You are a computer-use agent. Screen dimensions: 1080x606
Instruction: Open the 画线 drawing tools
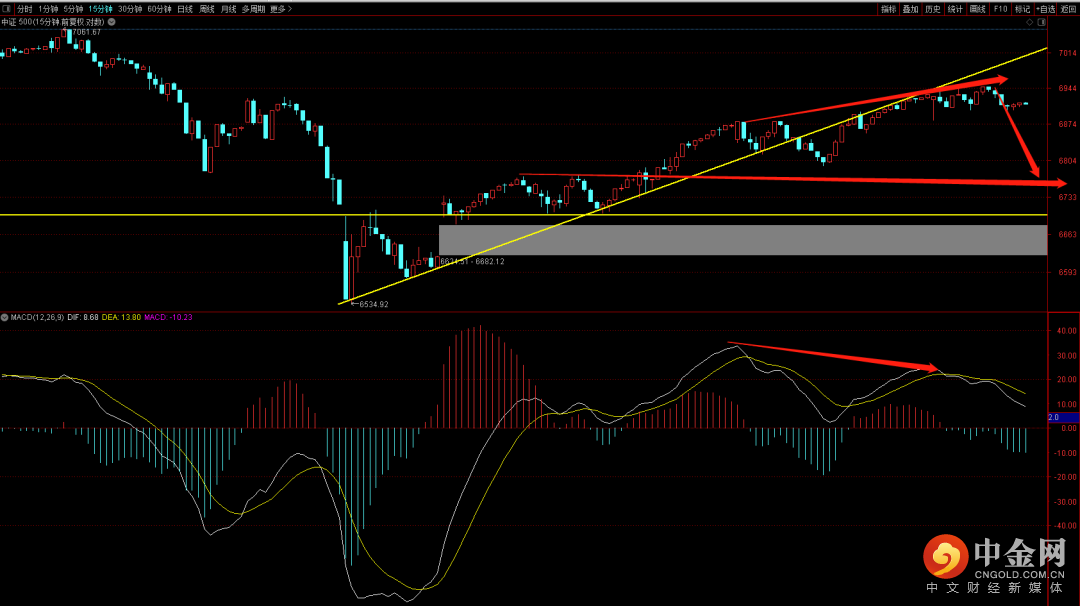(977, 9)
